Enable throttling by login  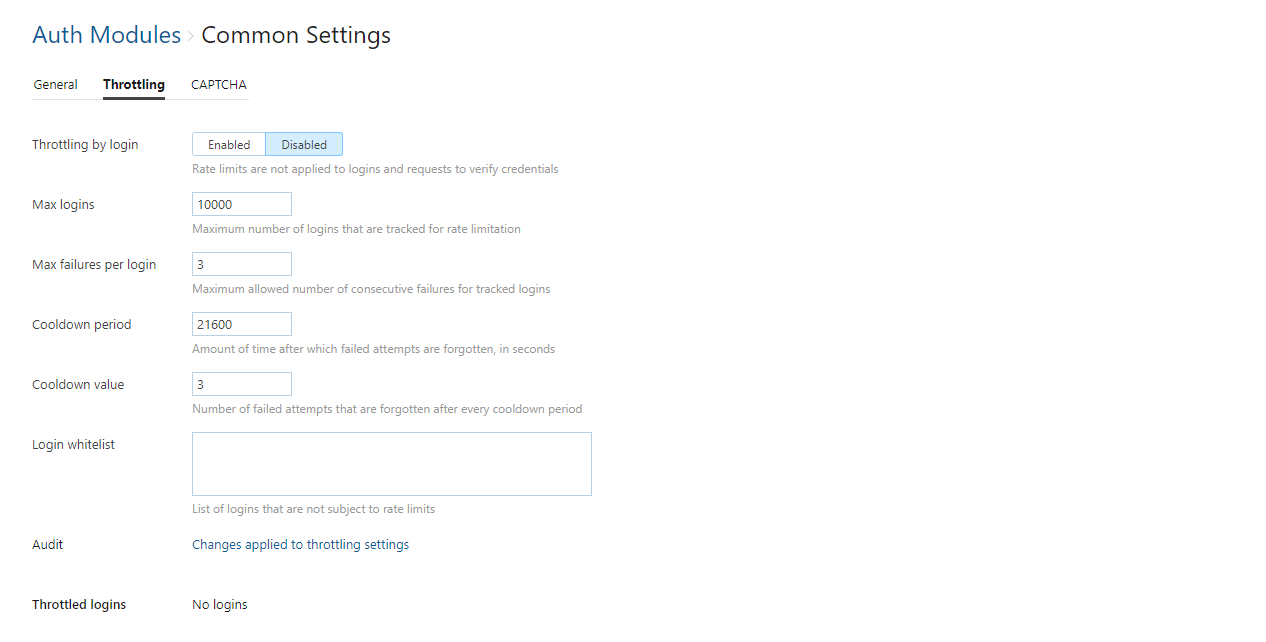tap(229, 145)
